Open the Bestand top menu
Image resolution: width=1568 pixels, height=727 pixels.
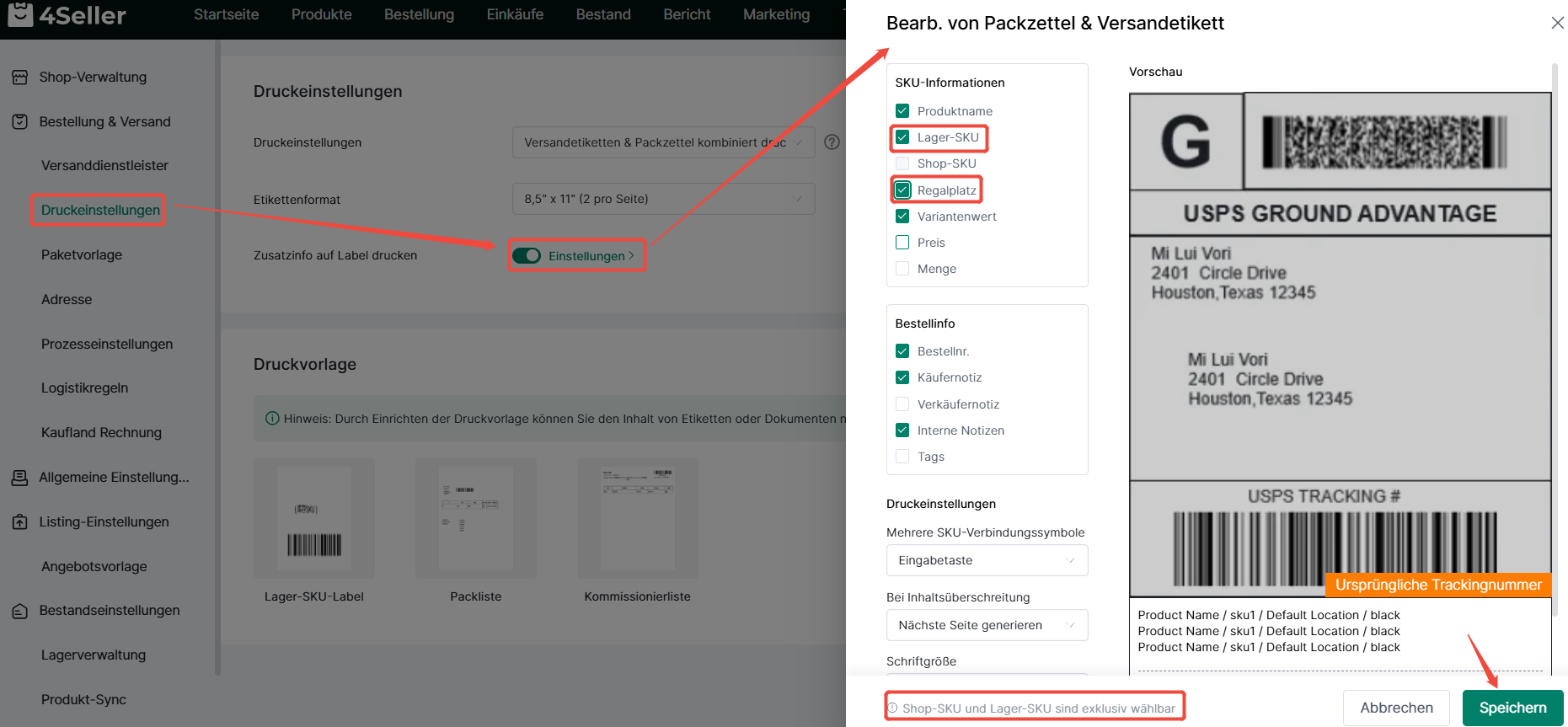coord(603,14)
